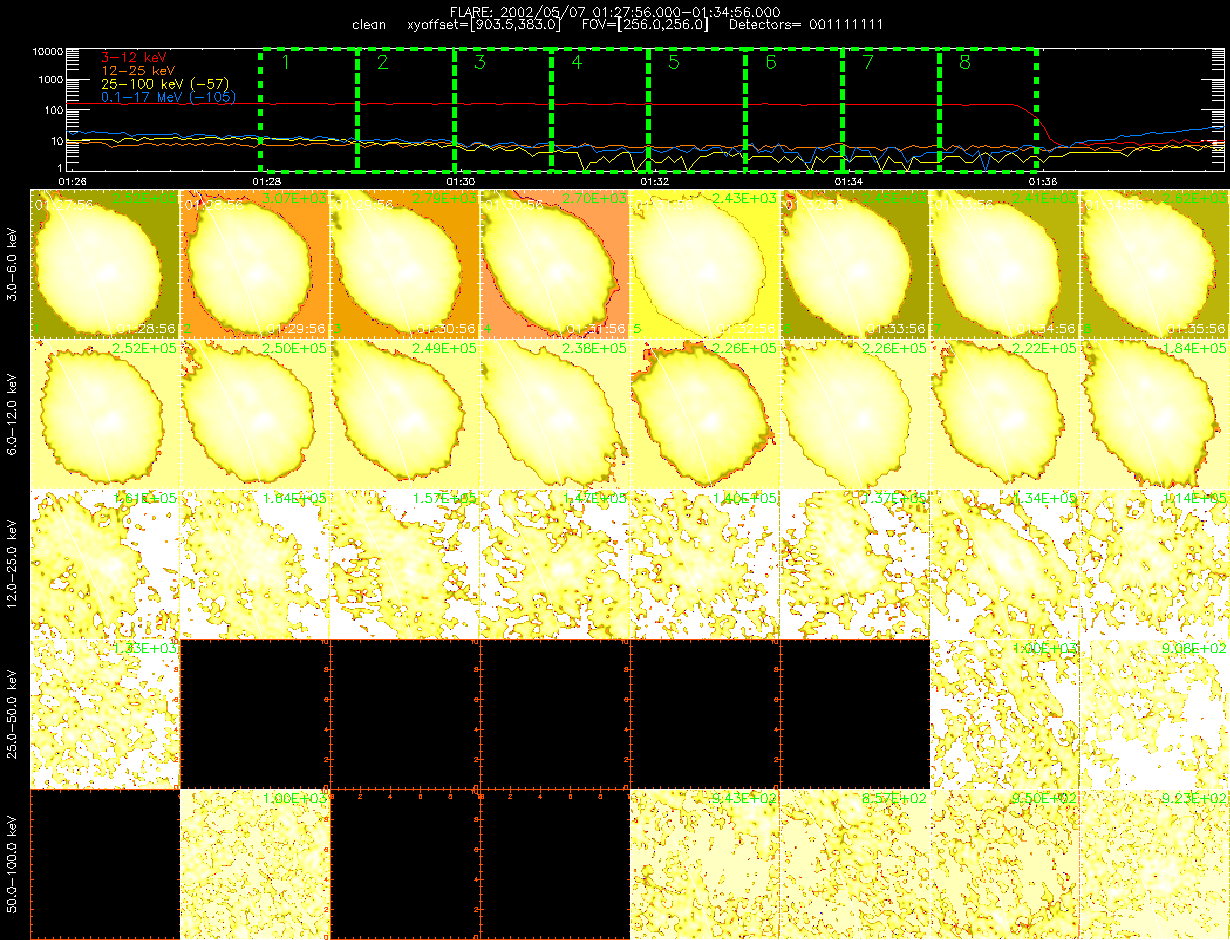Click the 1000 y-axis tick label
This screenshot has height=940, width=1230.
pyautogui.click(x=50, y=80)
